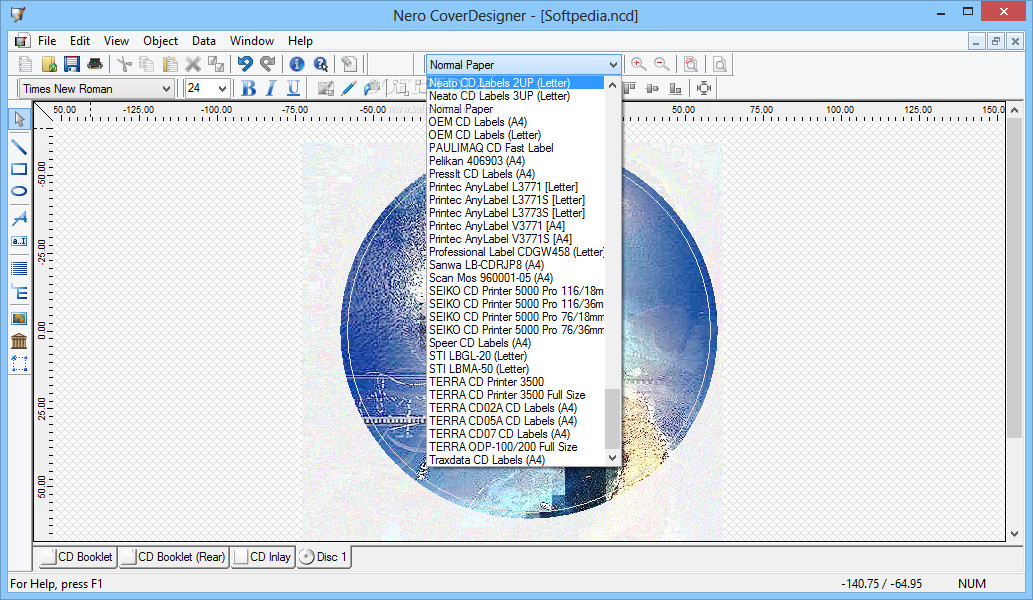Select the Ellipse tool
Image resolution: width=1033 pixels, height=600 pixels.
point(19,191)
